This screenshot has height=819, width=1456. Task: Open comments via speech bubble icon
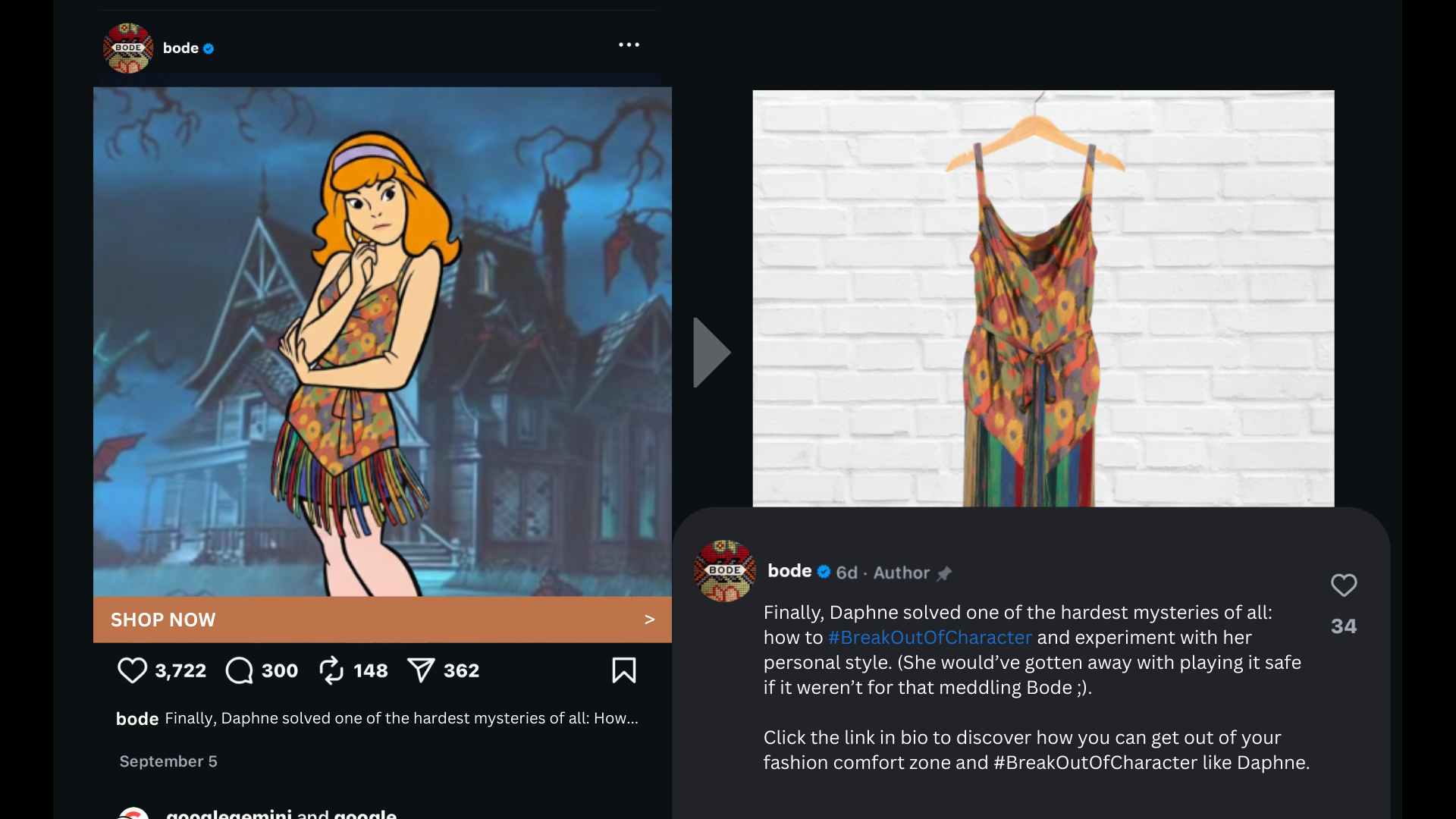coord(239,670)
